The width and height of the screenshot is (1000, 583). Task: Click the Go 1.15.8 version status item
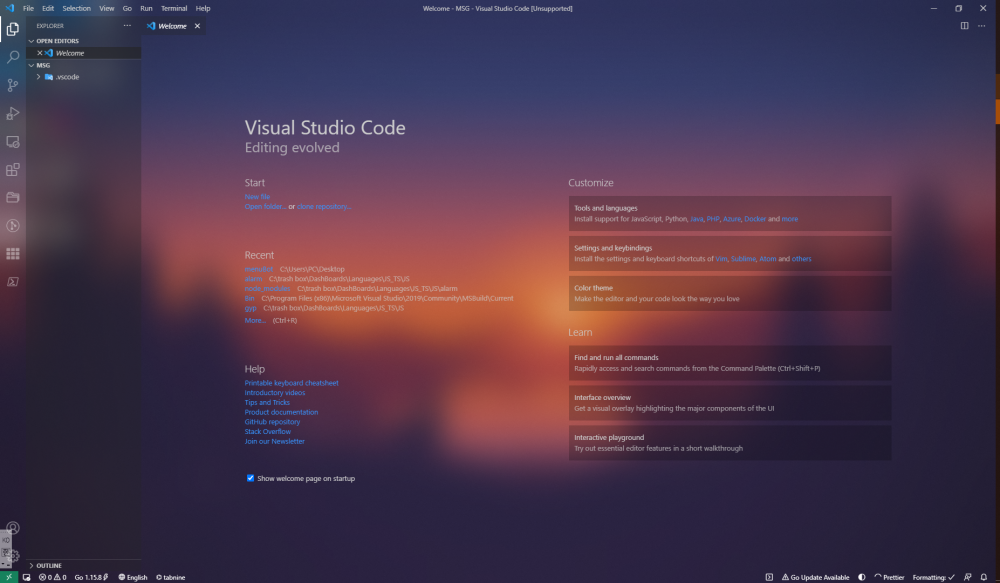click(91, 577)
